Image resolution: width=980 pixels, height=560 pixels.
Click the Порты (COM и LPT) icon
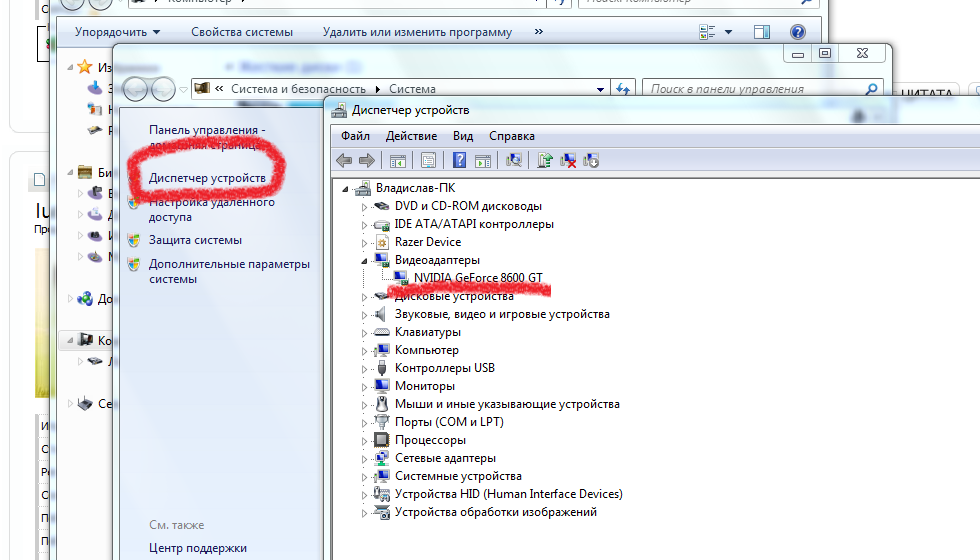pos(381,422)
